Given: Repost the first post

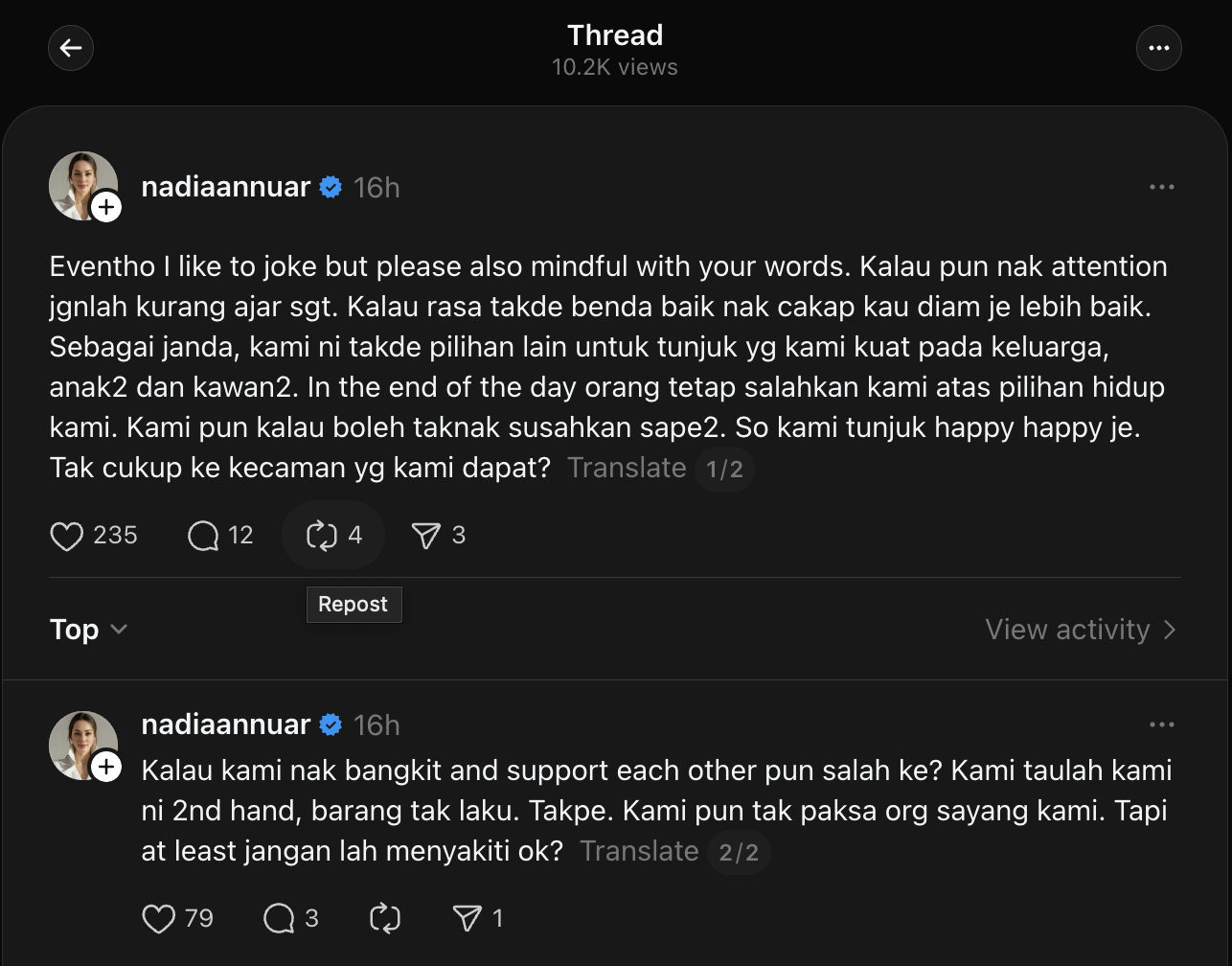Looking at the screenshot, I should pos(322,536).
